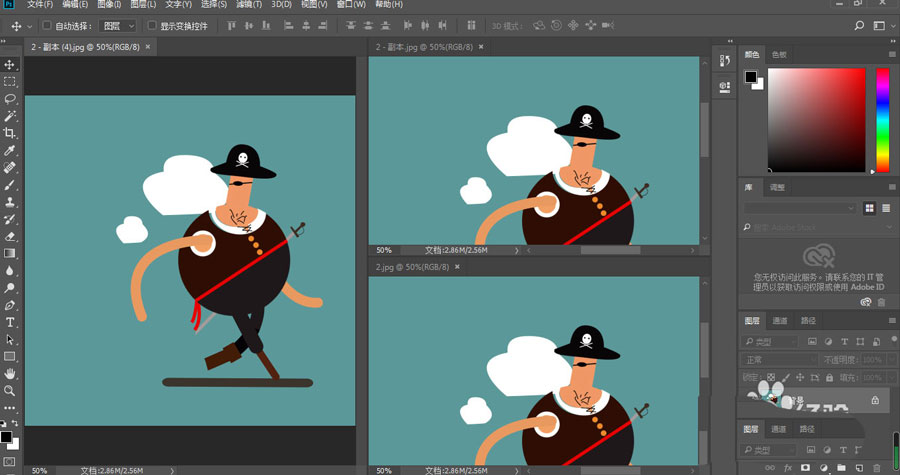Pick the Magic Wand tool
Viewport: 900px width, 475px height.
(x=10, y=116)
